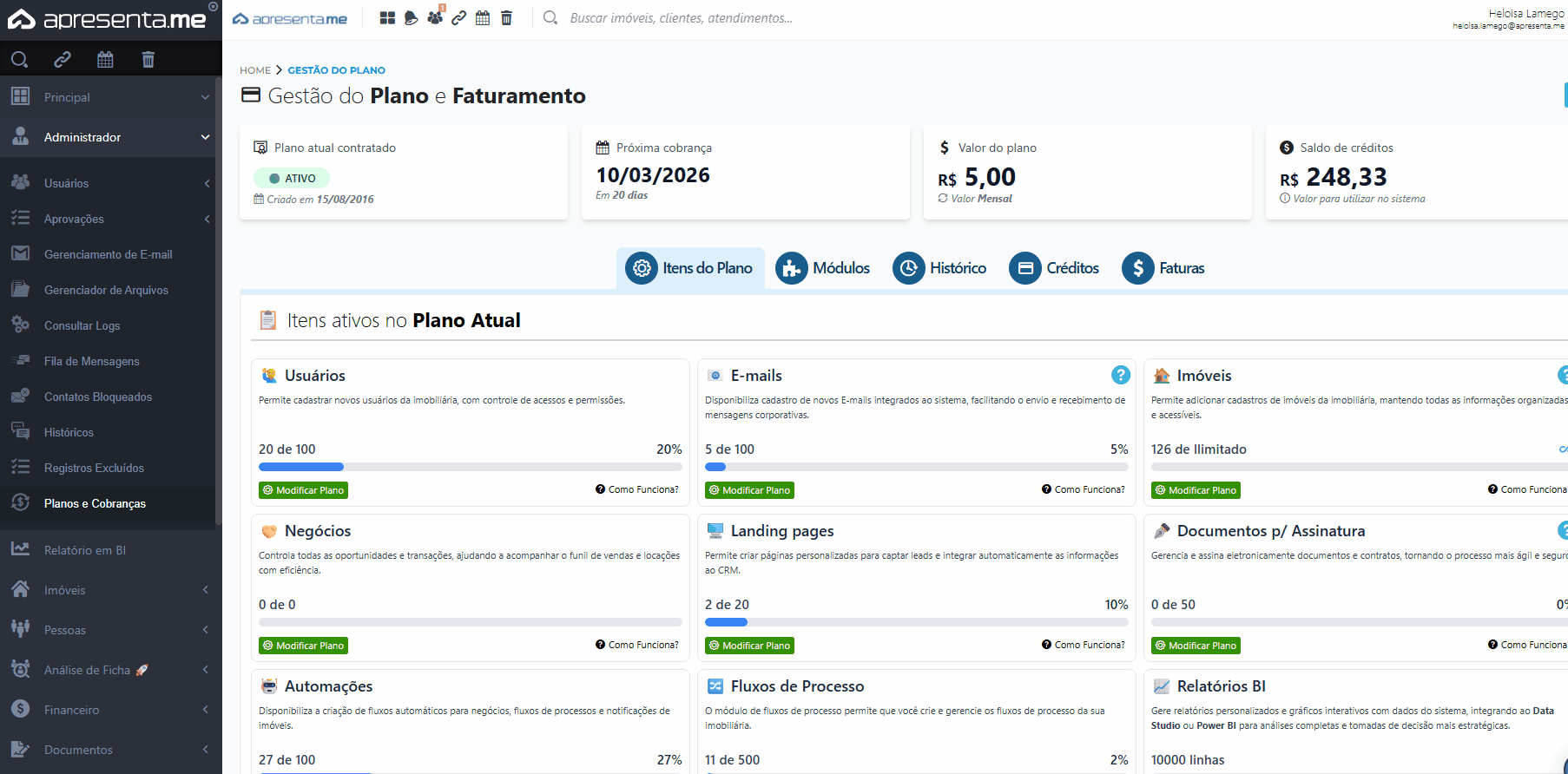Click the calendar icon in the dark sidebar
This screenshot has width=1568, height=774.
point(105,59)
